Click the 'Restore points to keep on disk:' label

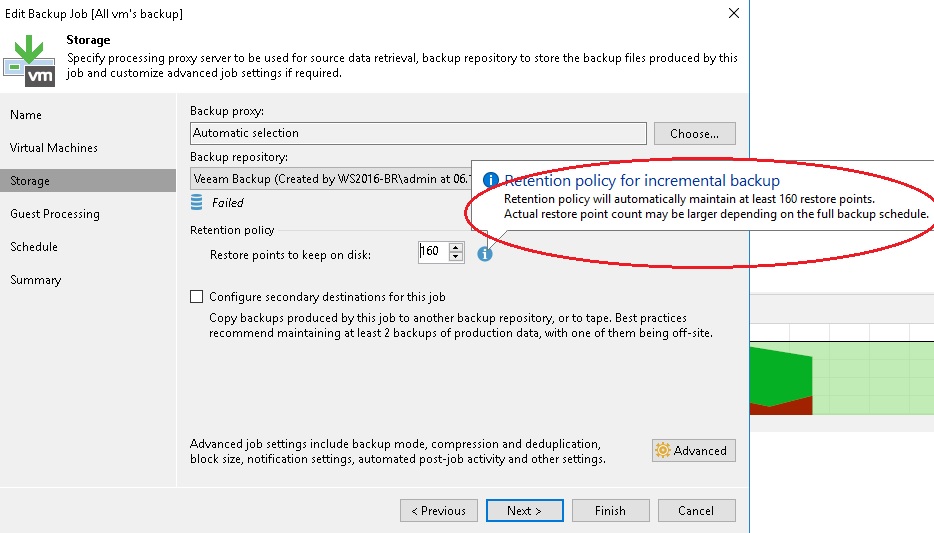click(290, 255)
